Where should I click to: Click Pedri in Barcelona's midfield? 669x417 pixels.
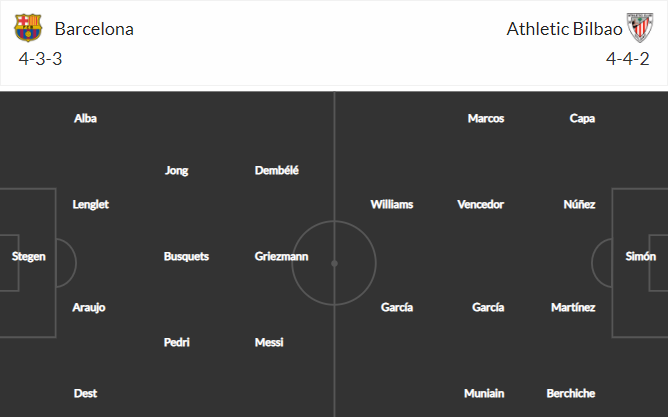coord(177,342)
